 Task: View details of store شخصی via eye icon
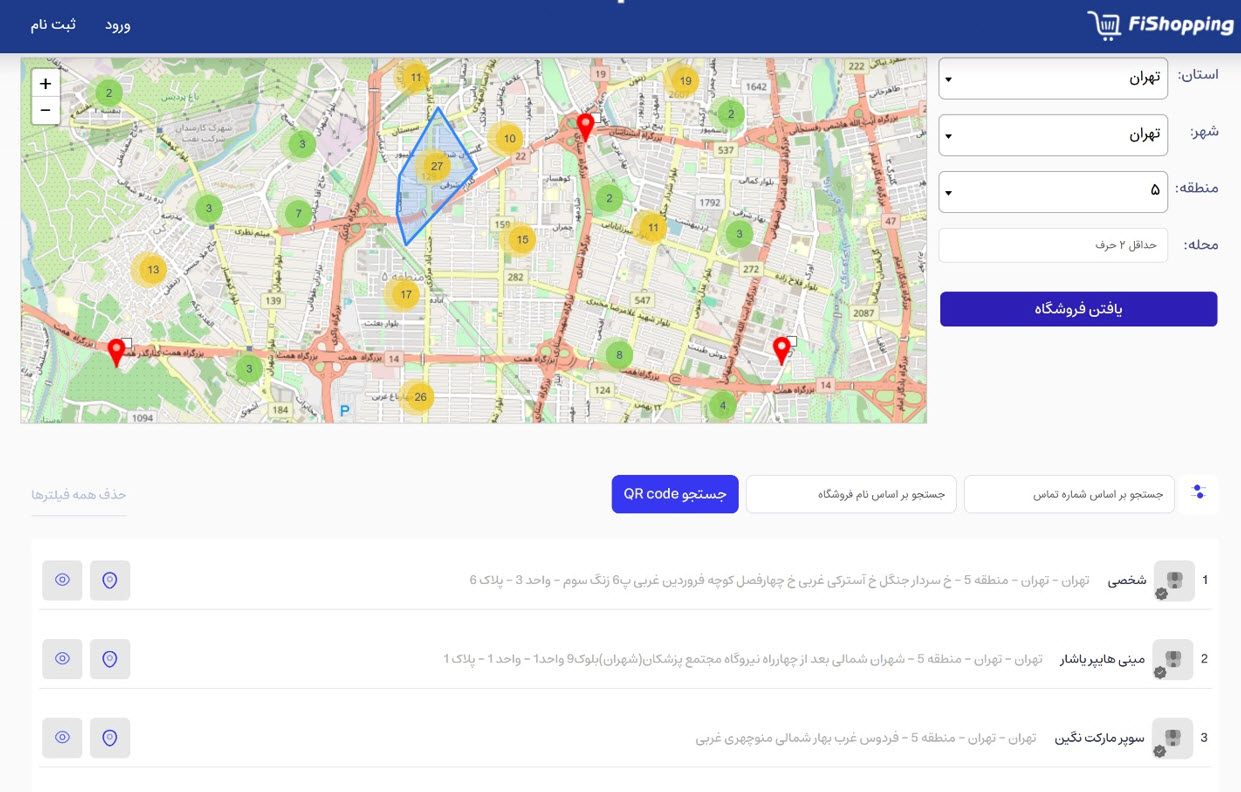[x=62, y=580]
